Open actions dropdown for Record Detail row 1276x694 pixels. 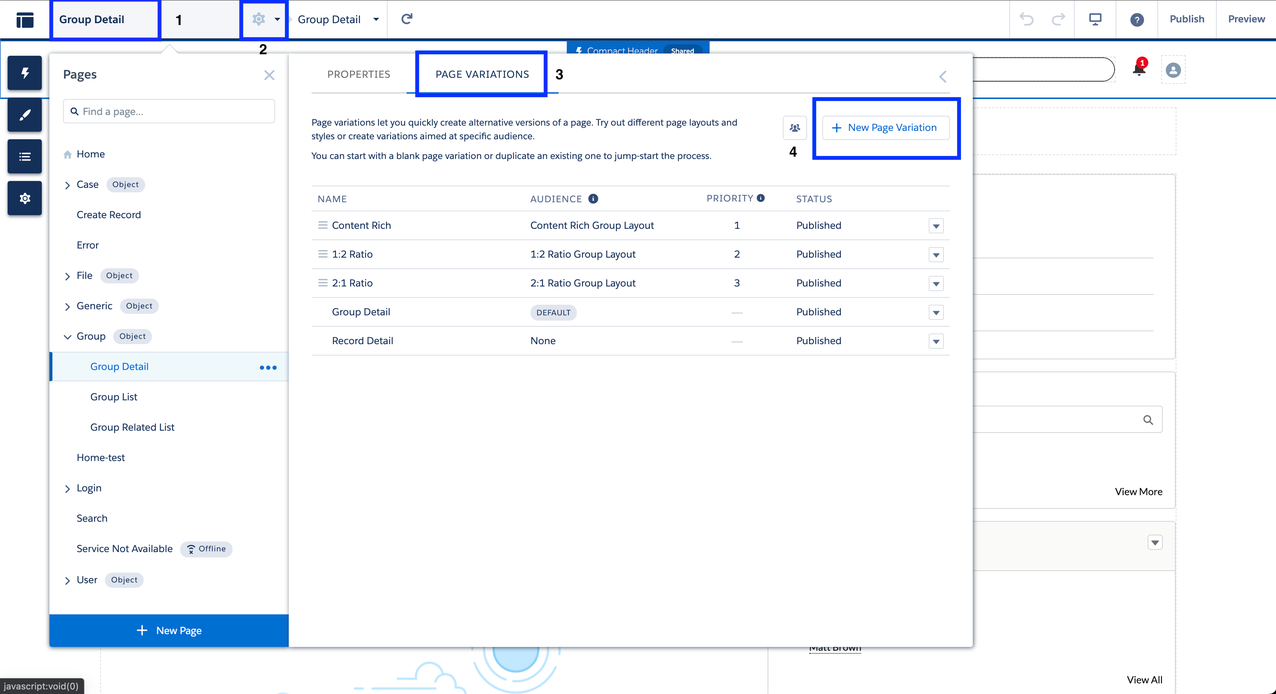(936, 341)
